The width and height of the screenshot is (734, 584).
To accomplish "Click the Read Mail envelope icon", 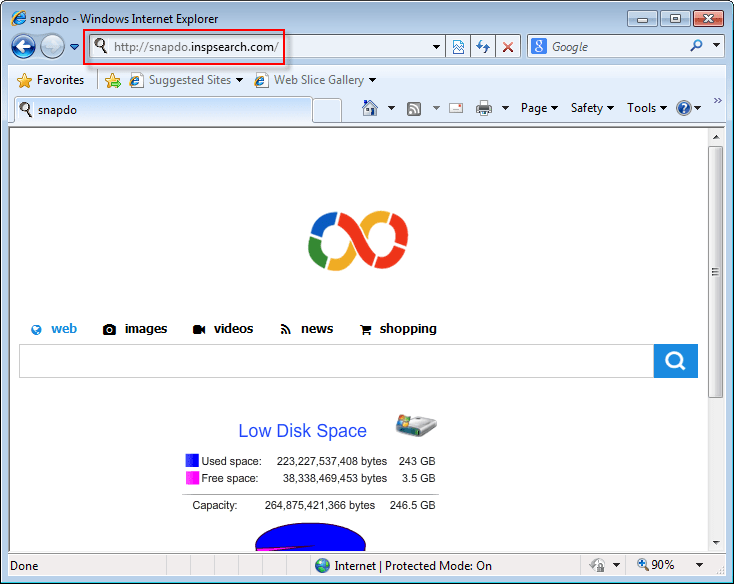I will click(x=456, y=109).
